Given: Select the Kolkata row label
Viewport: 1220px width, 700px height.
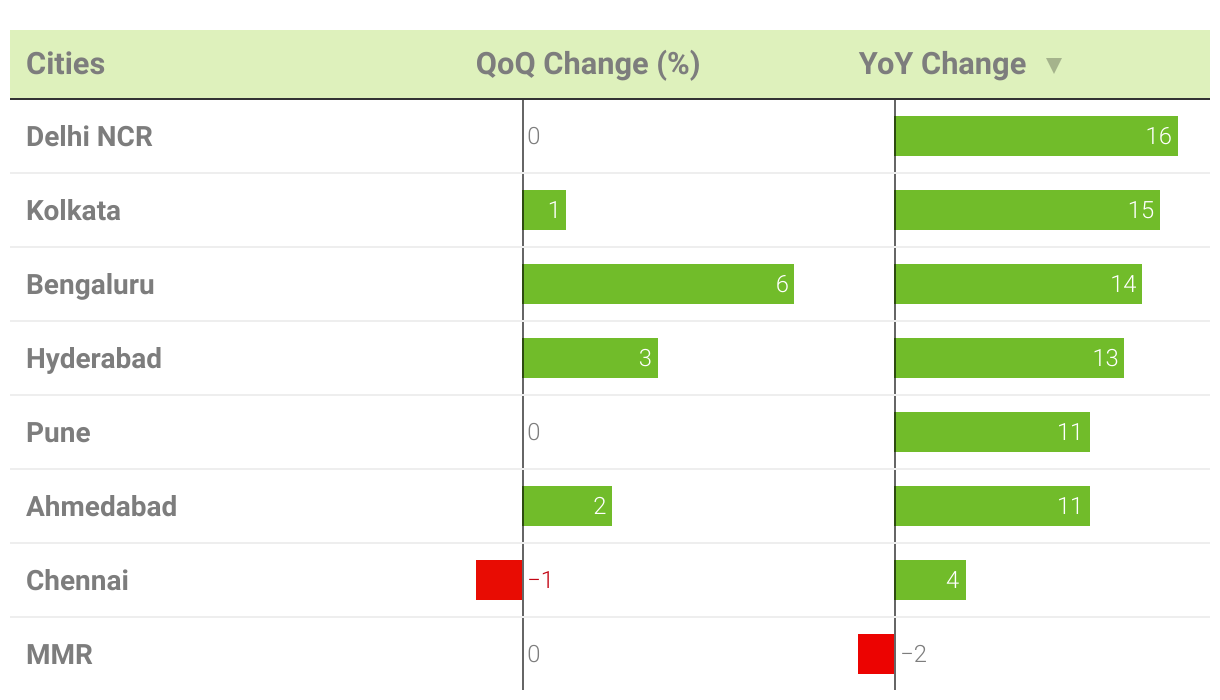Looking at the screenshot, I should tap(73, 210).
